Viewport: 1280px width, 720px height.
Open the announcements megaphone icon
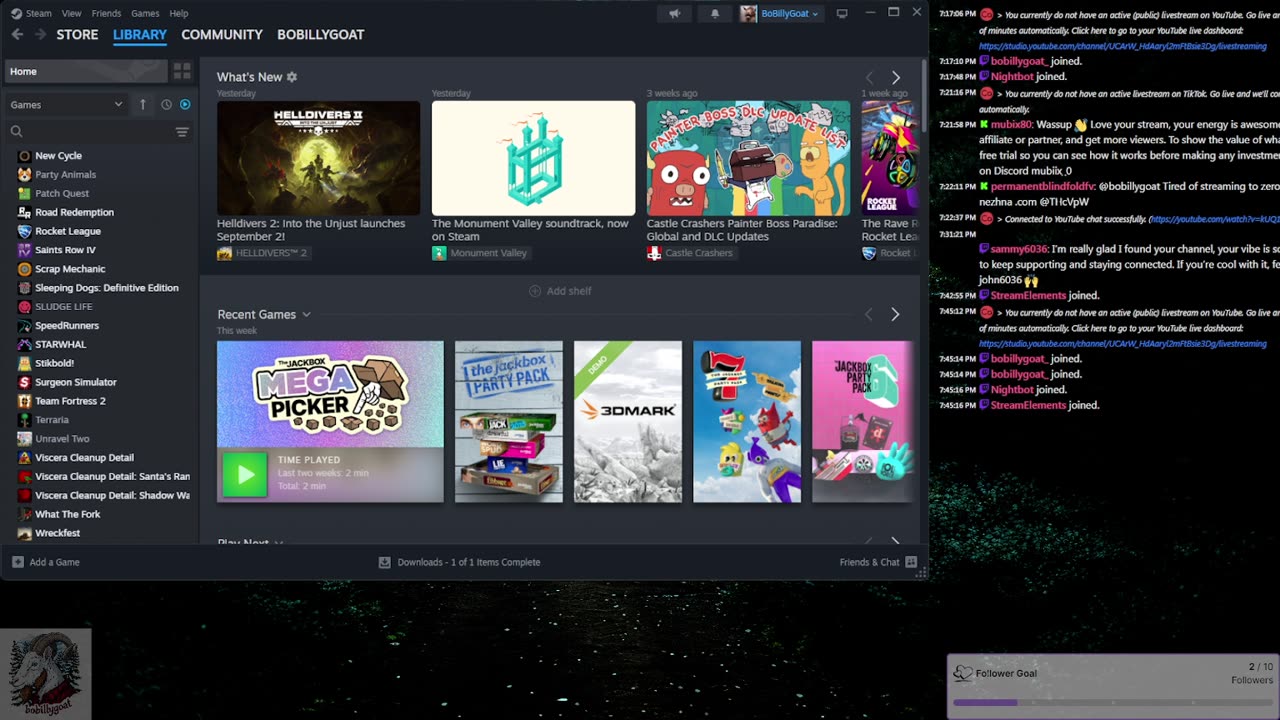[x=674, y=13]
